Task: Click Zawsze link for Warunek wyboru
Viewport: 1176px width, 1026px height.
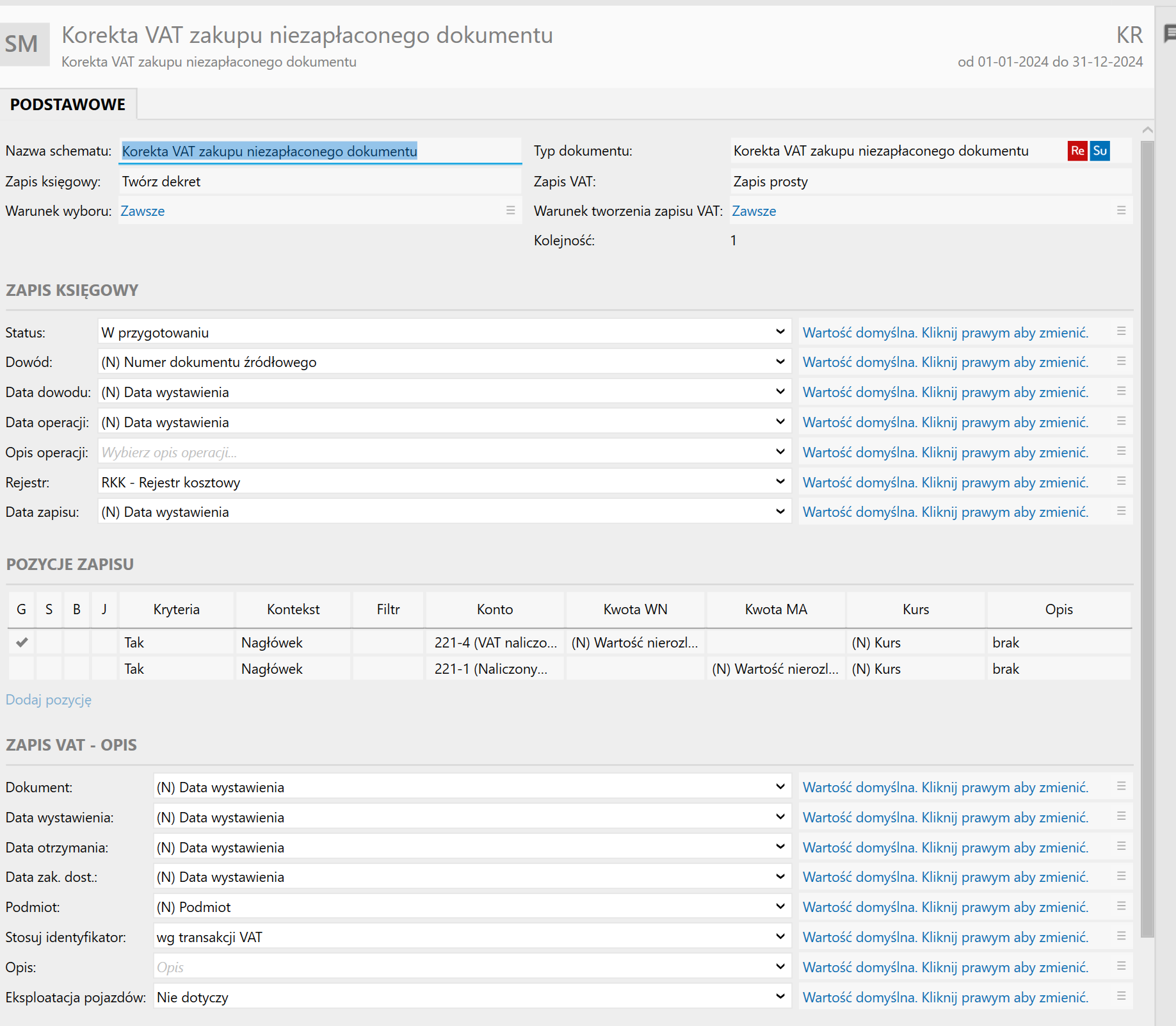Action: pos(143,211)
